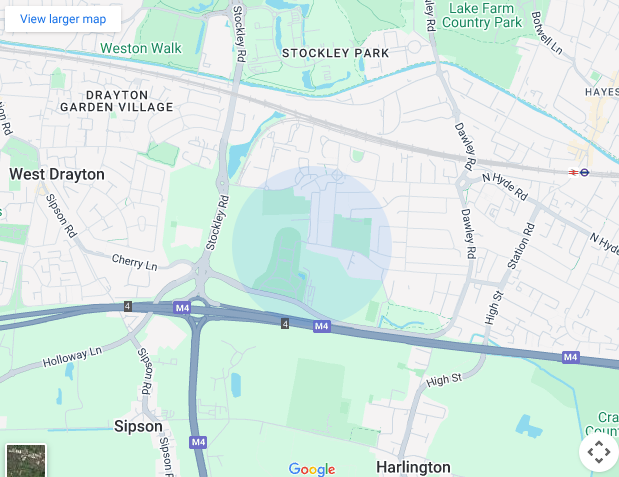This screenshot has height=477, width=619.
Task: Click the Google logo
Action: pyautogui.click(x=312, y=469)
